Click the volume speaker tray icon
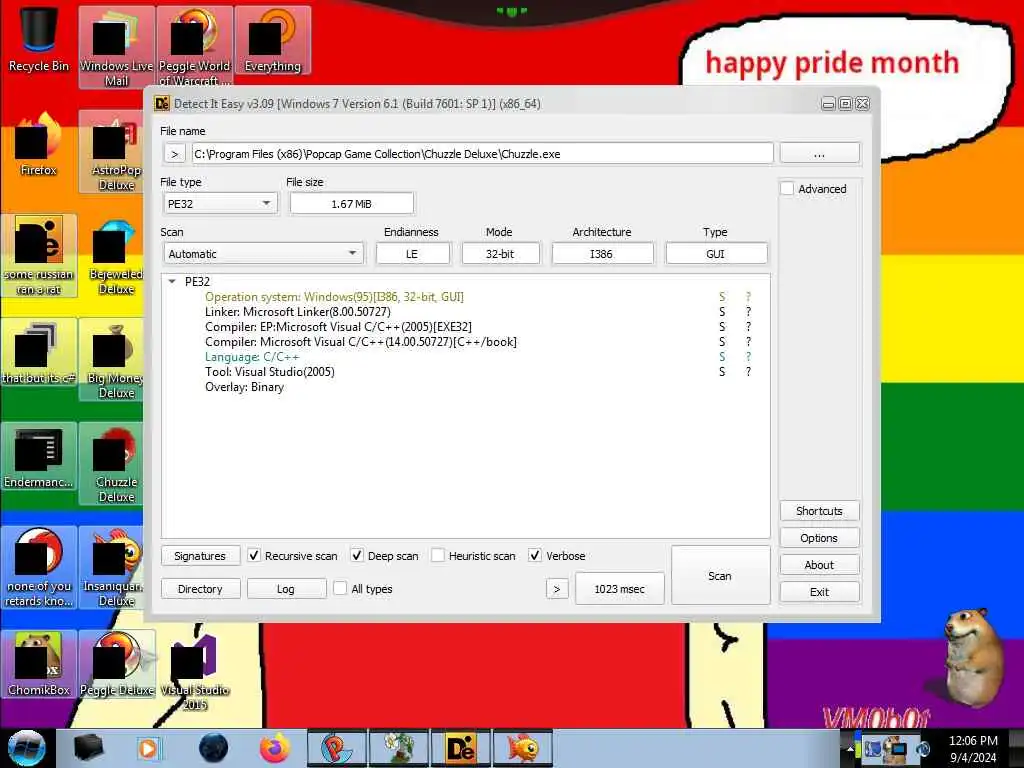The image size is (1024, 768). point(923,748)
